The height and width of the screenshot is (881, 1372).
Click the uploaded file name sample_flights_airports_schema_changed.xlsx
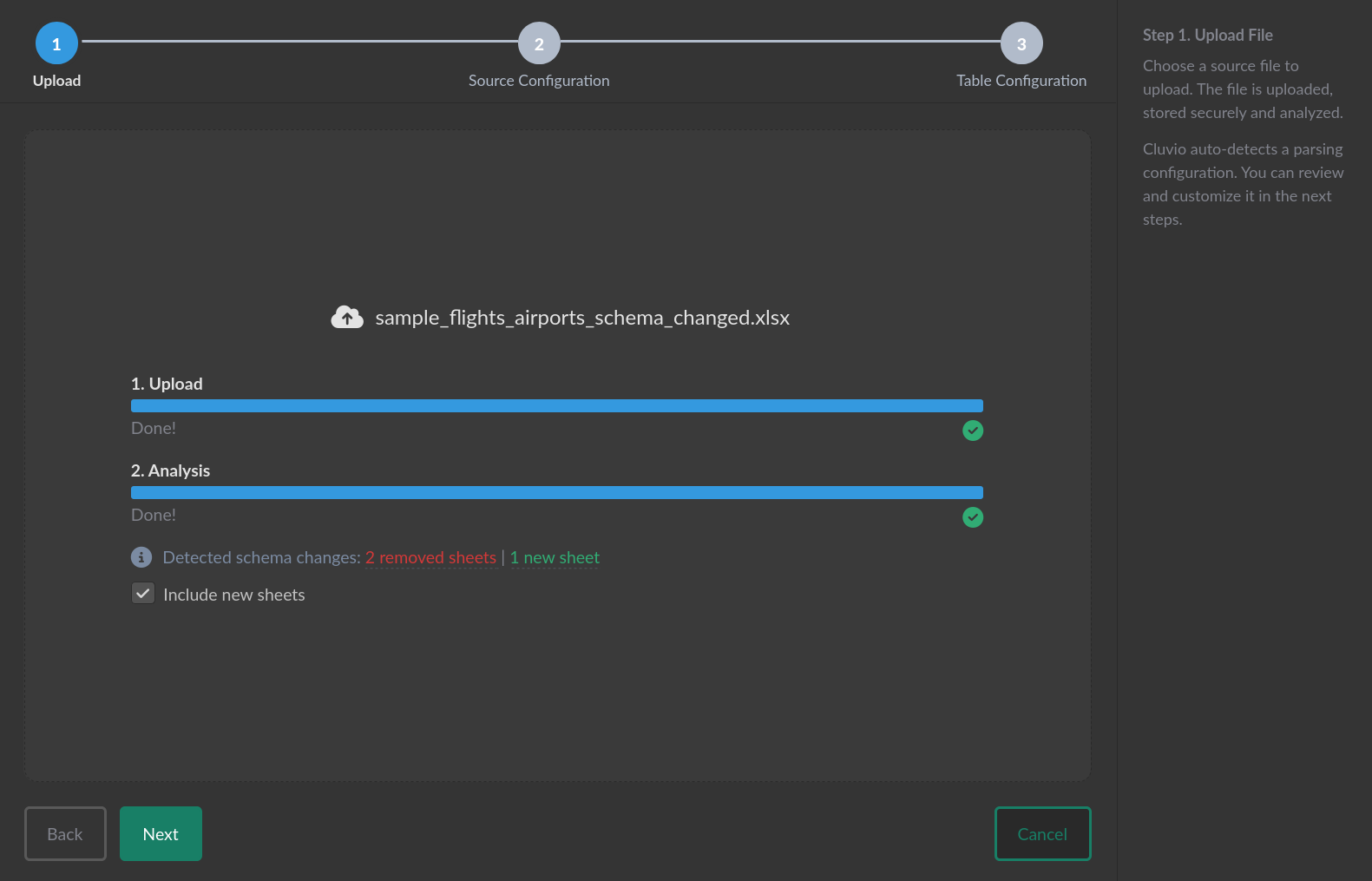coord(582,318)
